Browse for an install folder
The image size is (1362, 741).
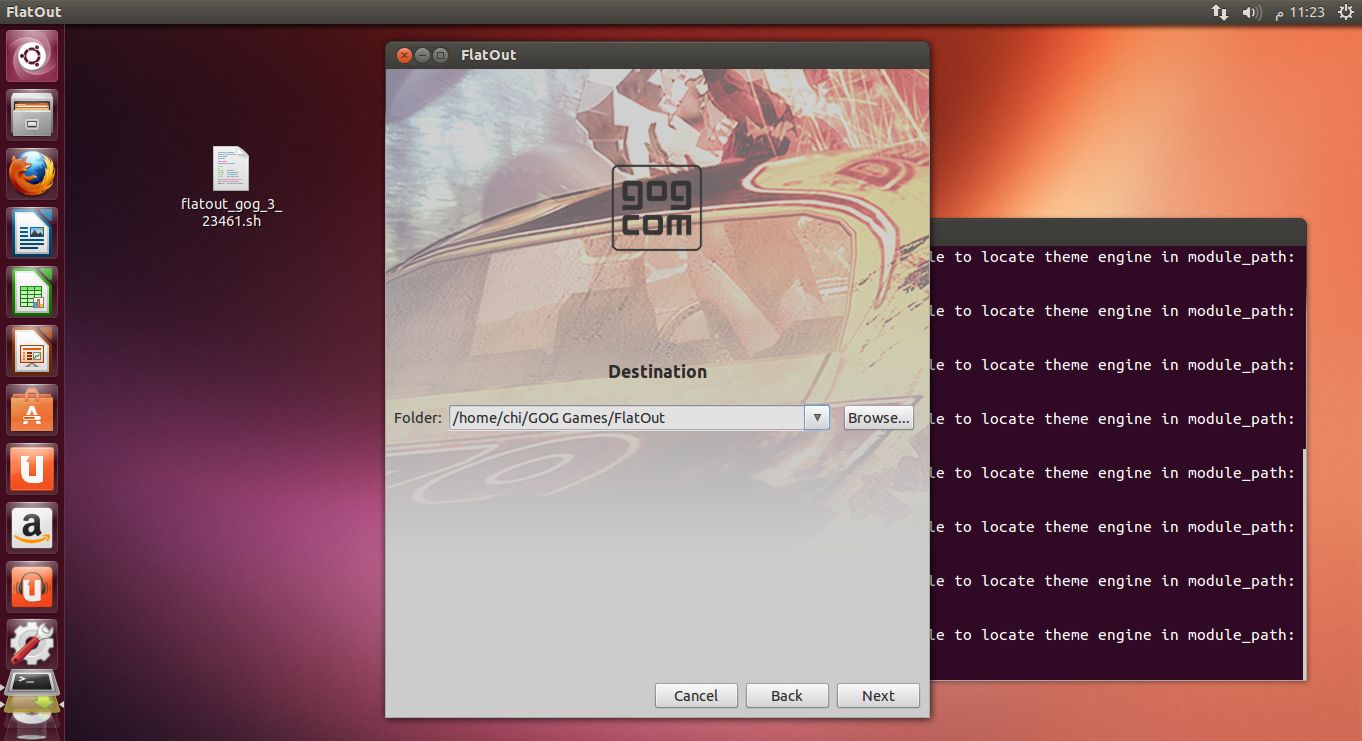(x=879, y=417)
